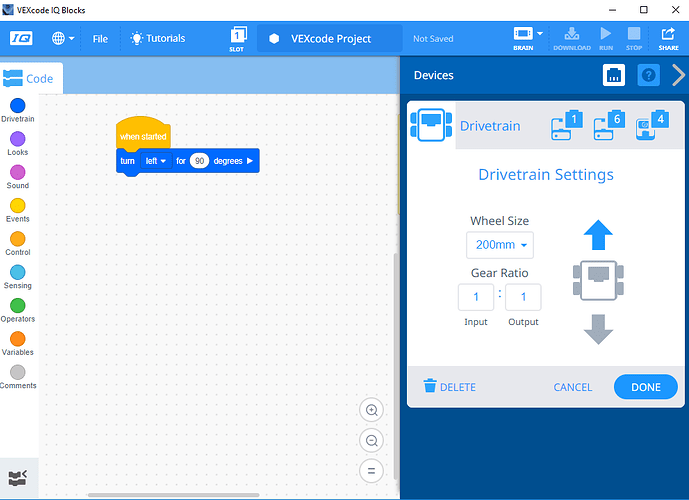Screen dimensions: 689x500
Task: Delete the drivetrain device
Action: coord(449,387)
